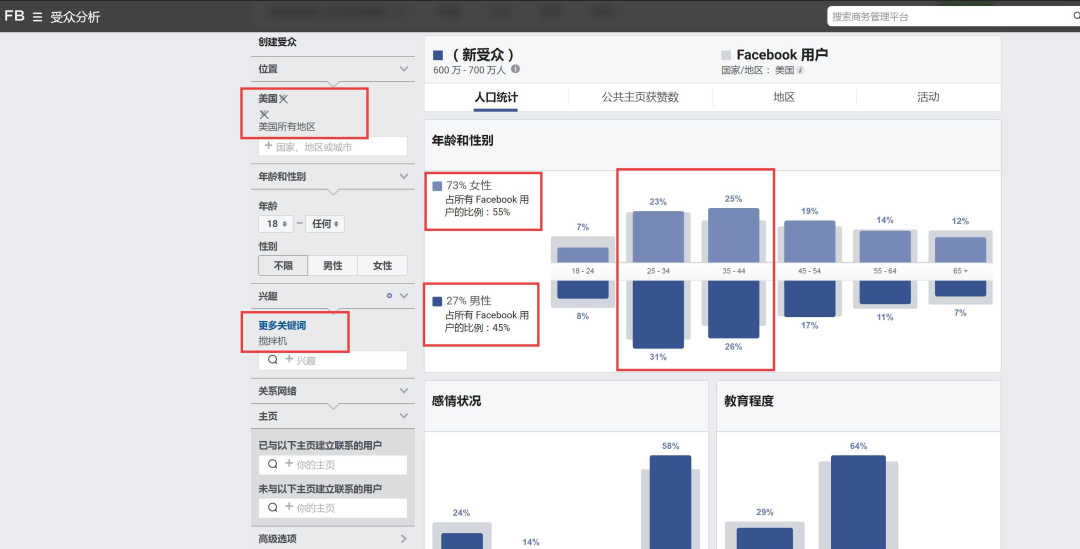
Task: Click the dark blue 27% 男性 legend swatch
Action: point(437,301)
